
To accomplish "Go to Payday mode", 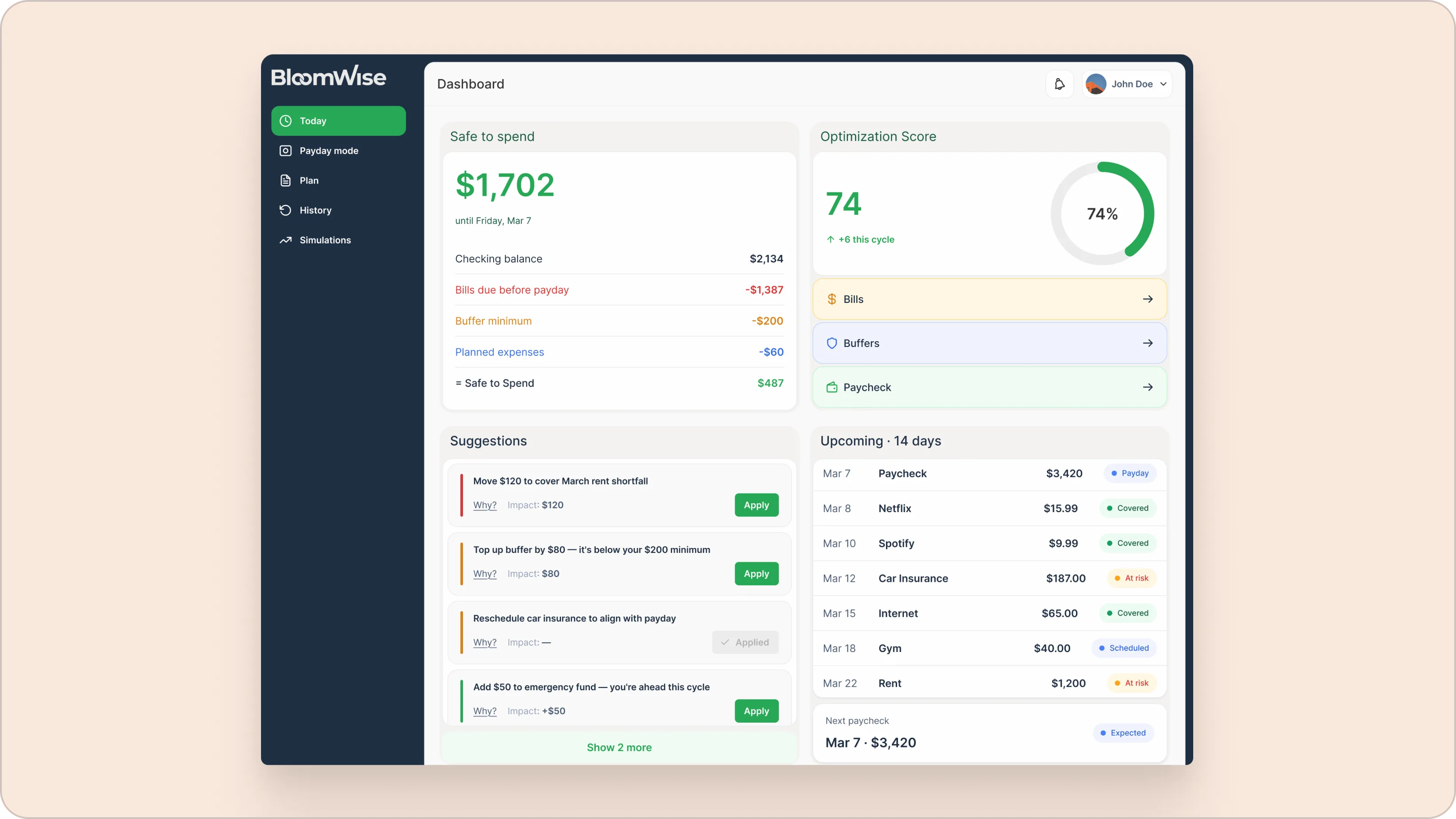I will (338, 151).
